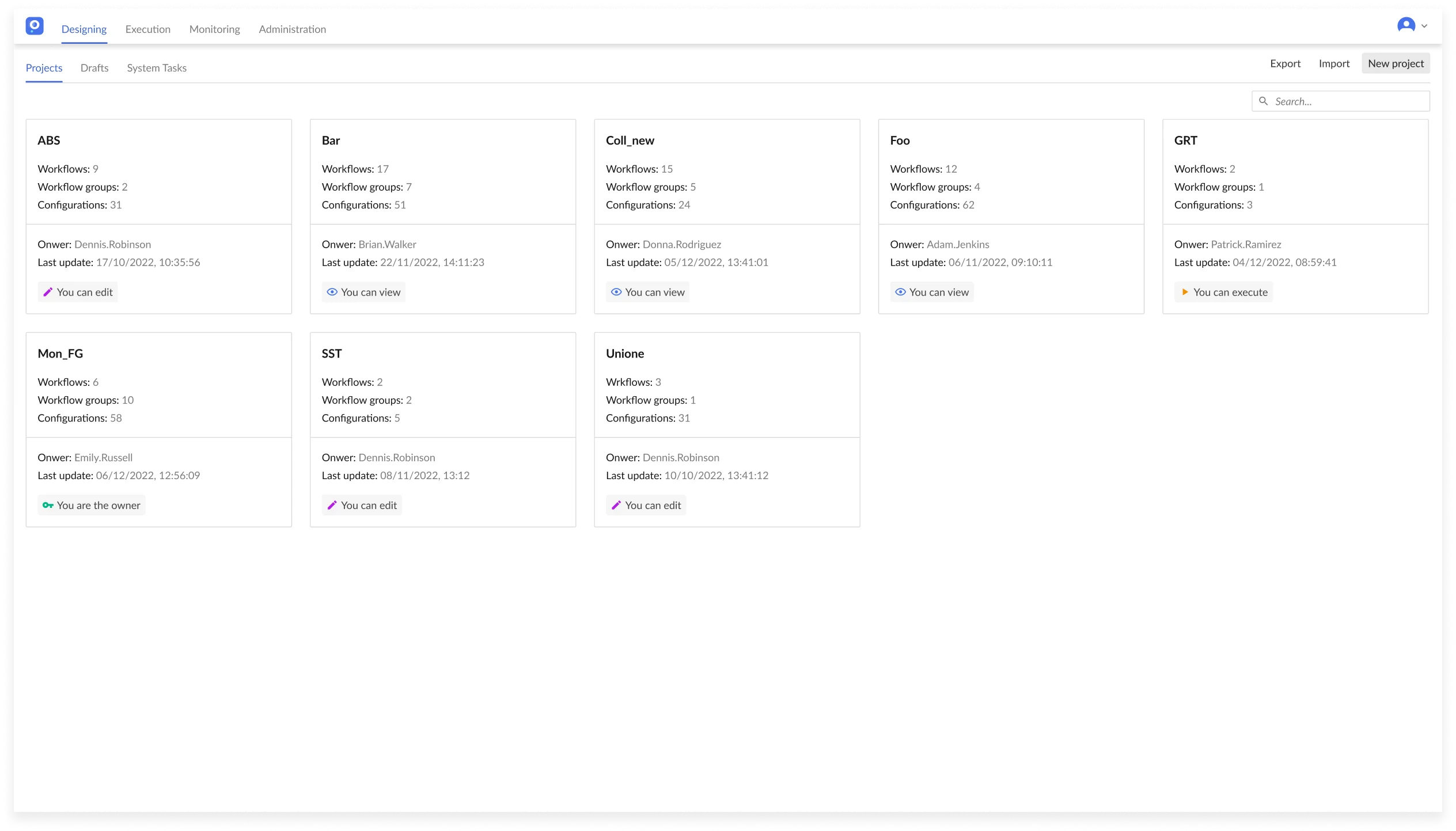Open the Monitoring section
The height and width of the screenshot is (831, 1456).
pos(214,29)
